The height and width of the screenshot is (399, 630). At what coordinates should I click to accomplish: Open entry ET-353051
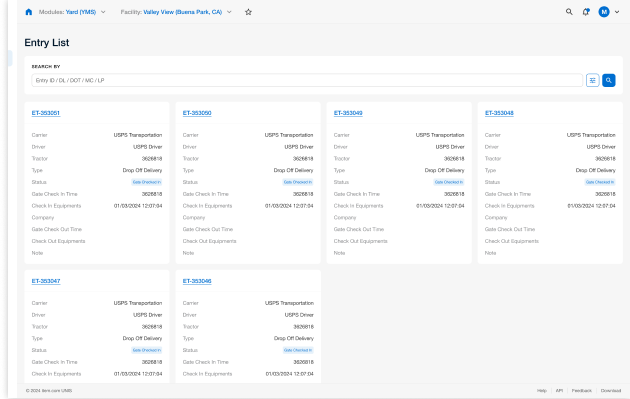pyautogui.click(x=46, y=113)
